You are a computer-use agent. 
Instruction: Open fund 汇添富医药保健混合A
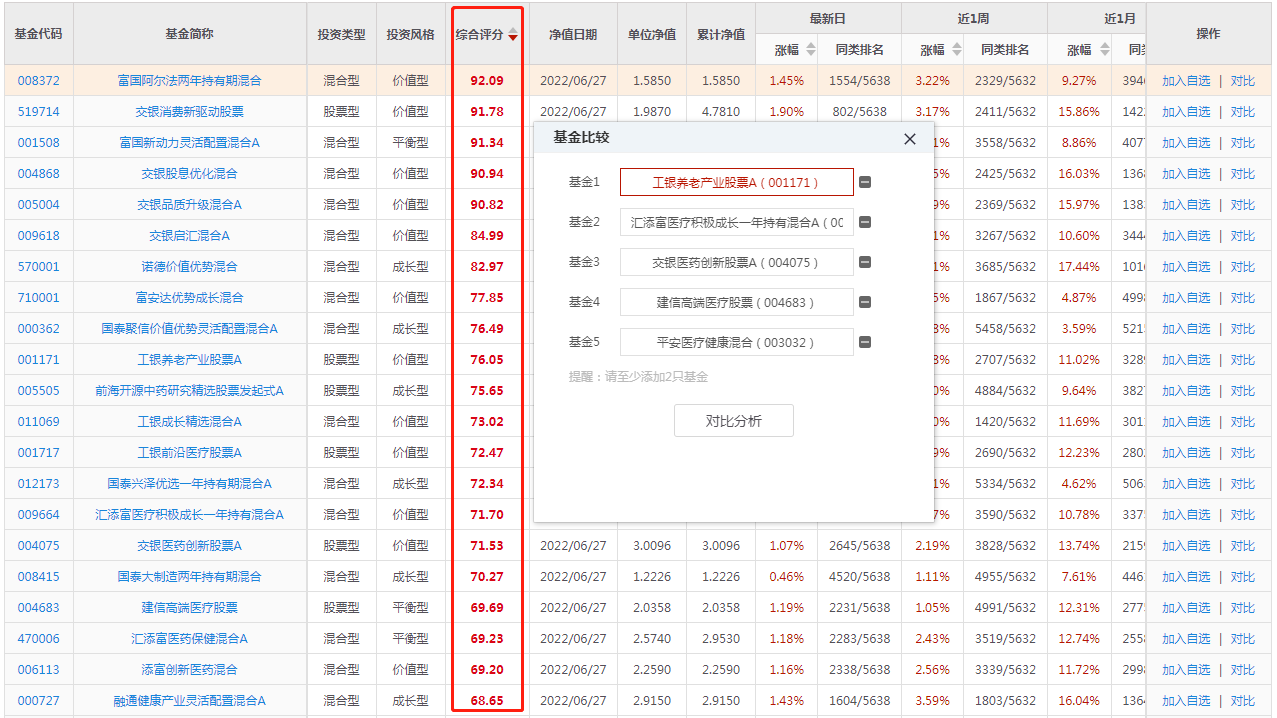point(189,639)
